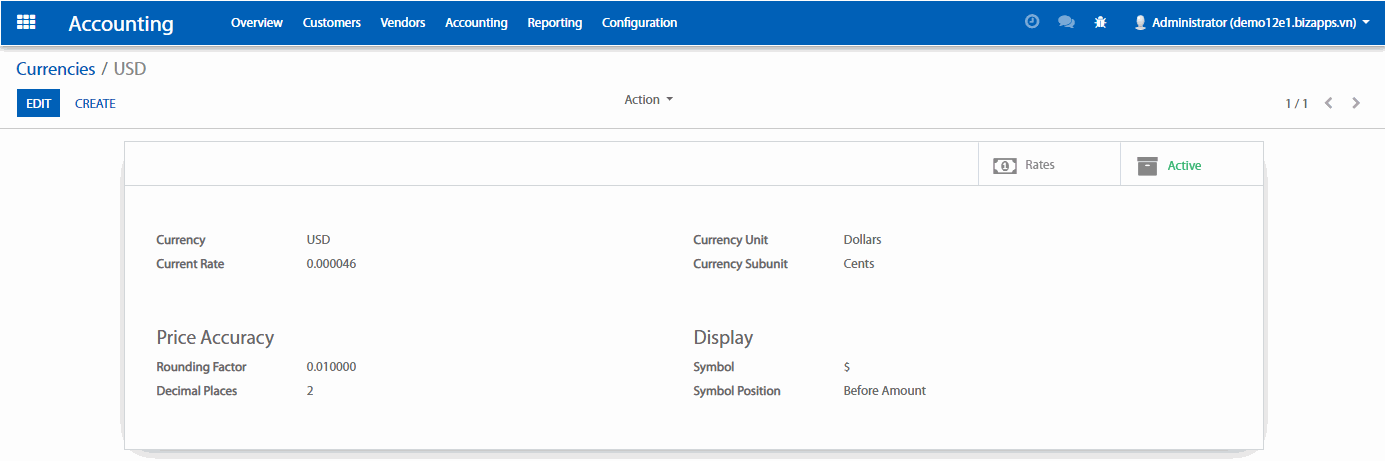The height and width of the screenshot is (461, 1385).
Task: Select the Customers menu
Action: click(331, 22)
